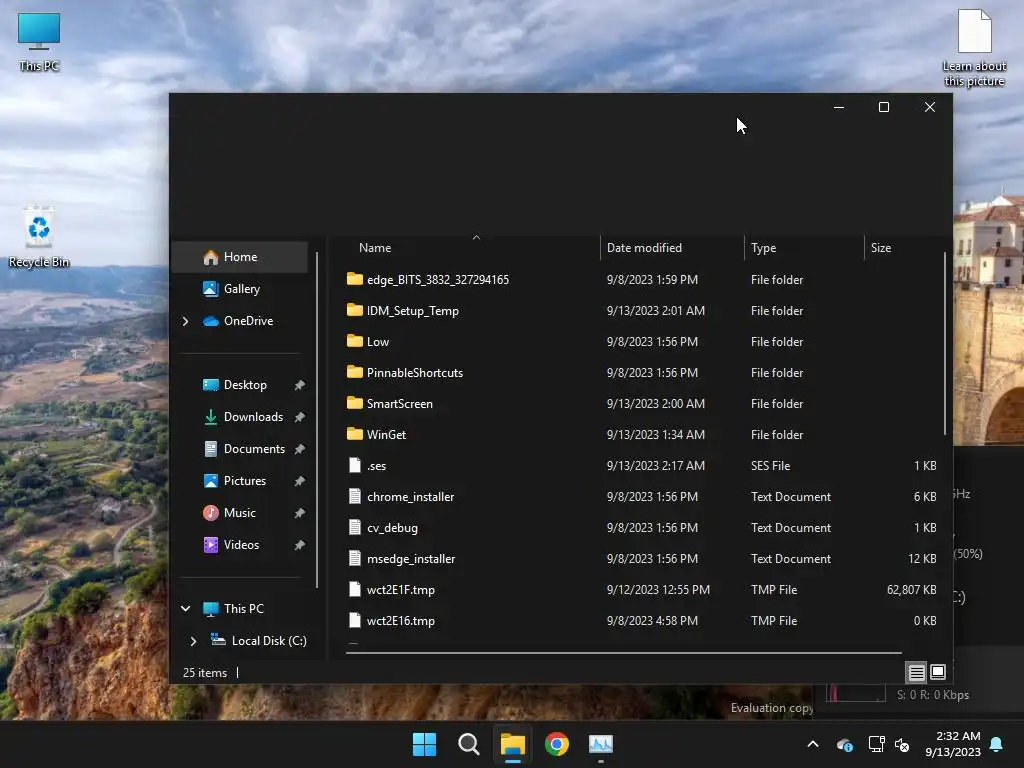Switch to details view layout button
1024x768 pixels.
(916, 672)
